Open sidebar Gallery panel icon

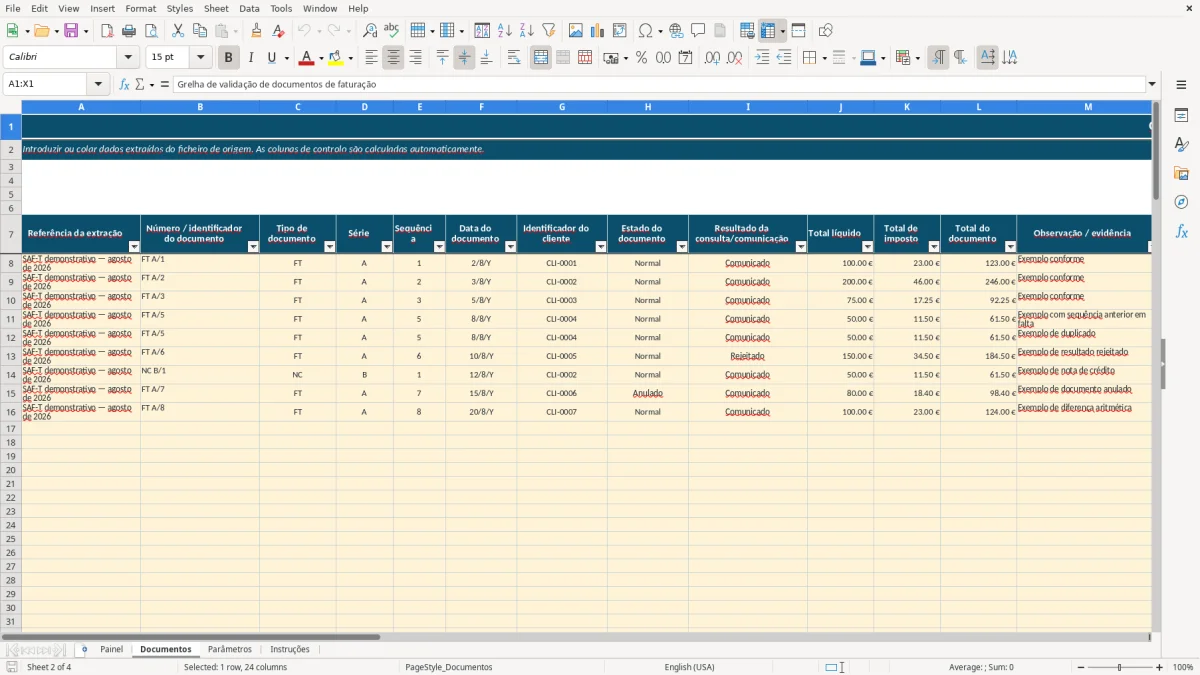point(1181,174)
